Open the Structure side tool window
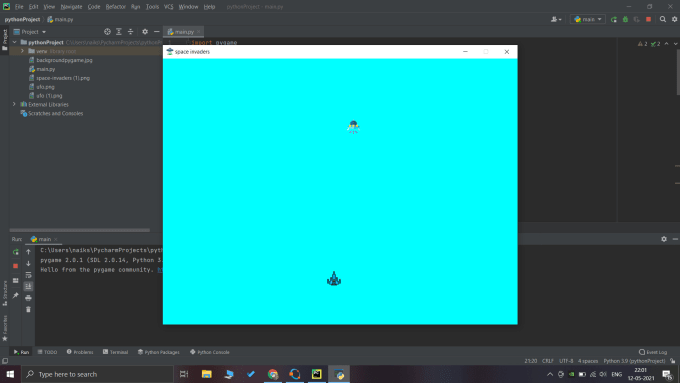The width and height of the screenshot is (680, 383). pos(5,293)
